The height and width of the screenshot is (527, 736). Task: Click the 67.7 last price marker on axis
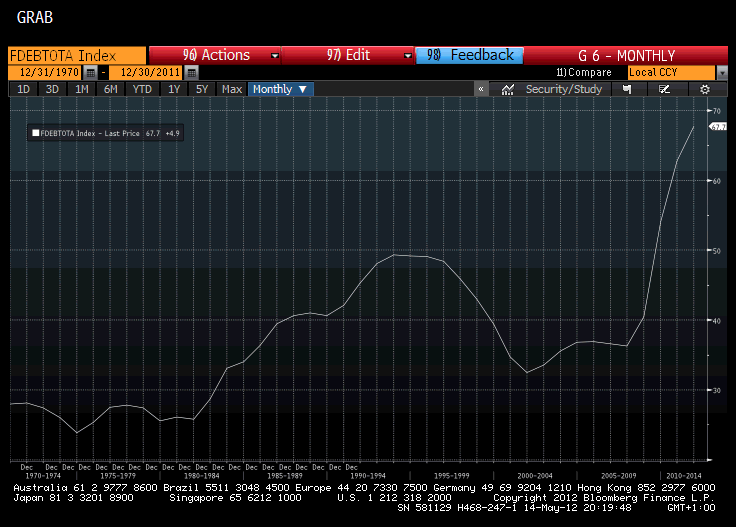pyautogui.click(x=718, y=127)
